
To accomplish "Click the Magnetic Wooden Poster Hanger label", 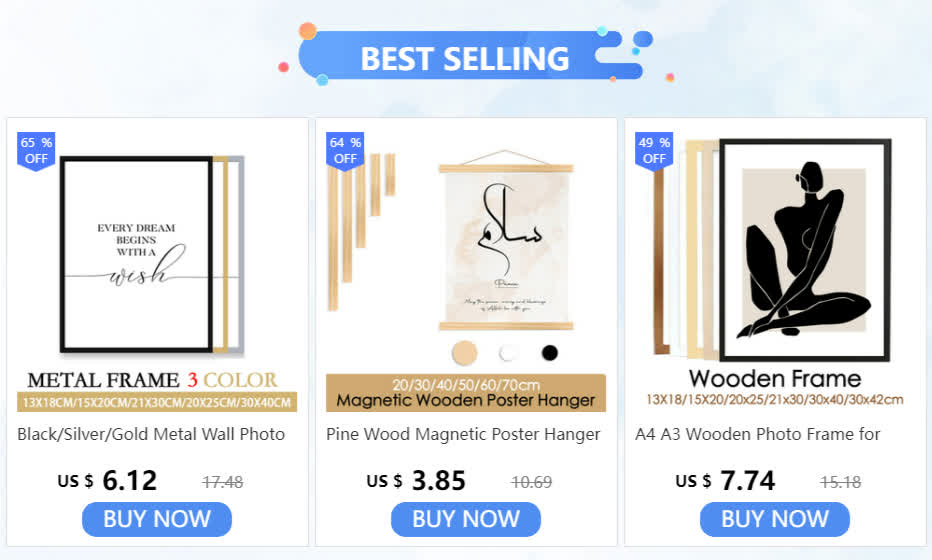I will pyautogui.click(x=466, y=400).
